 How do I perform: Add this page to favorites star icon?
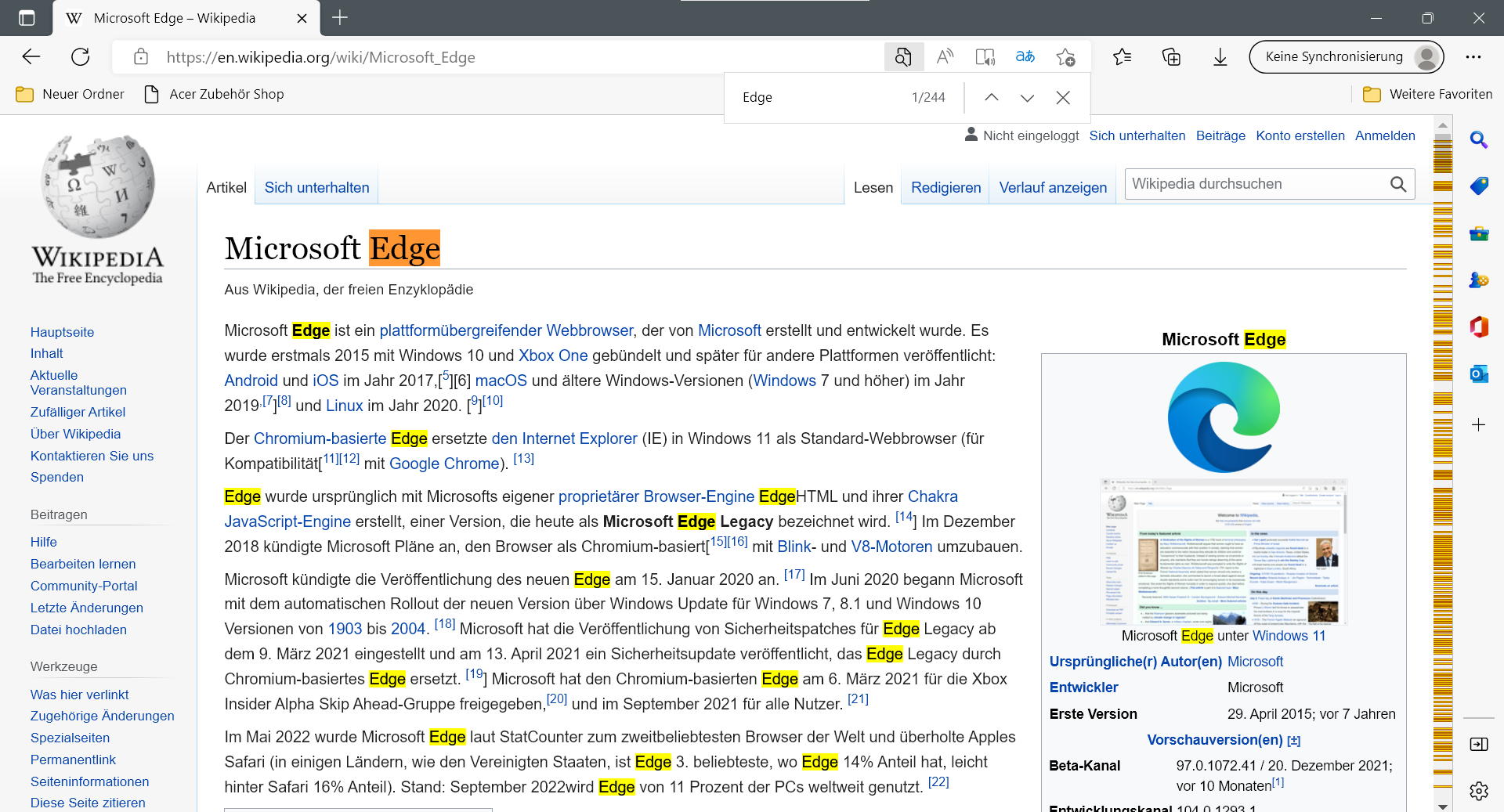coord(1065,57)
